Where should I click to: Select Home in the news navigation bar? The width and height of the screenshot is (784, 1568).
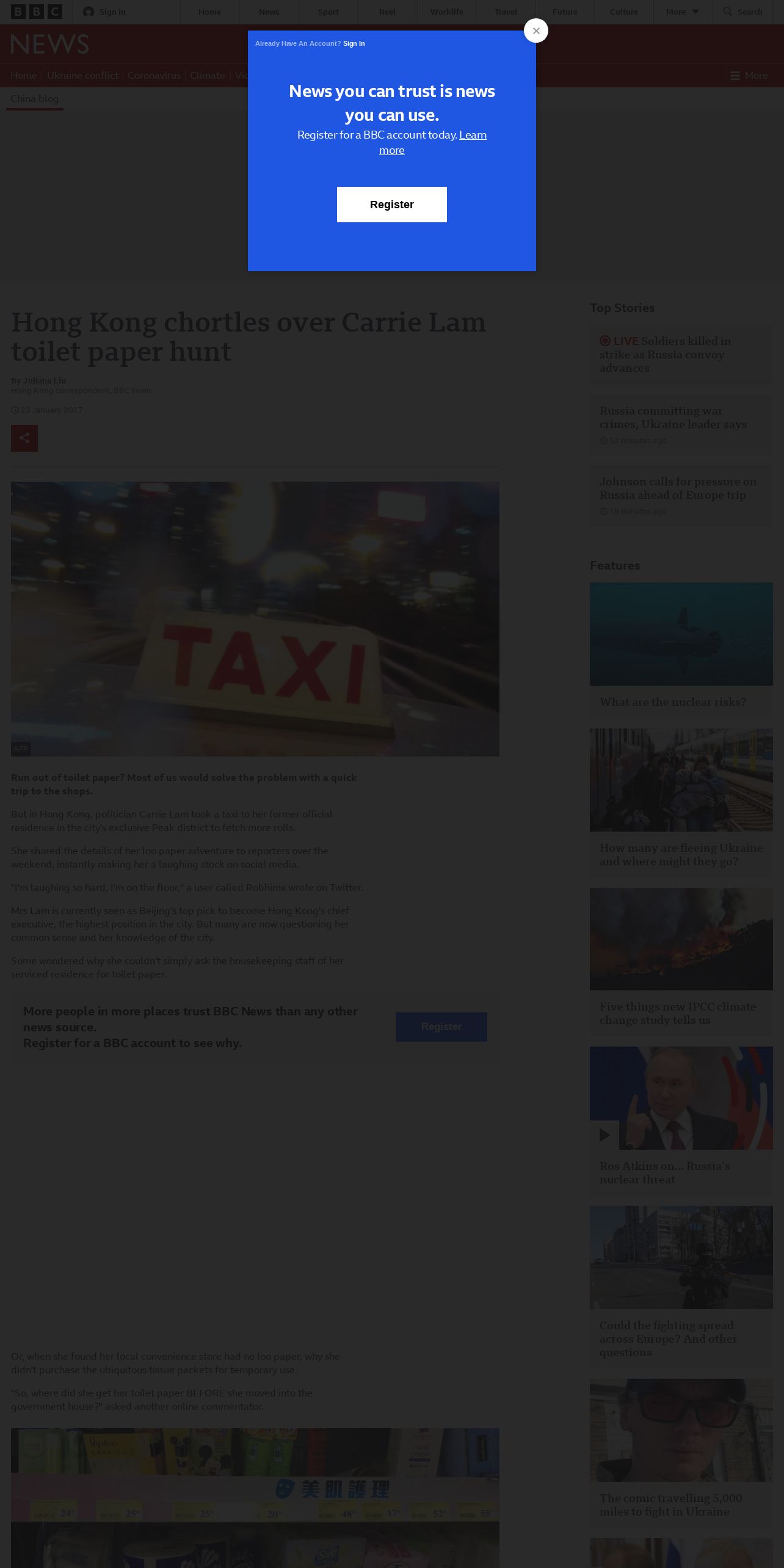pos(24,76)
